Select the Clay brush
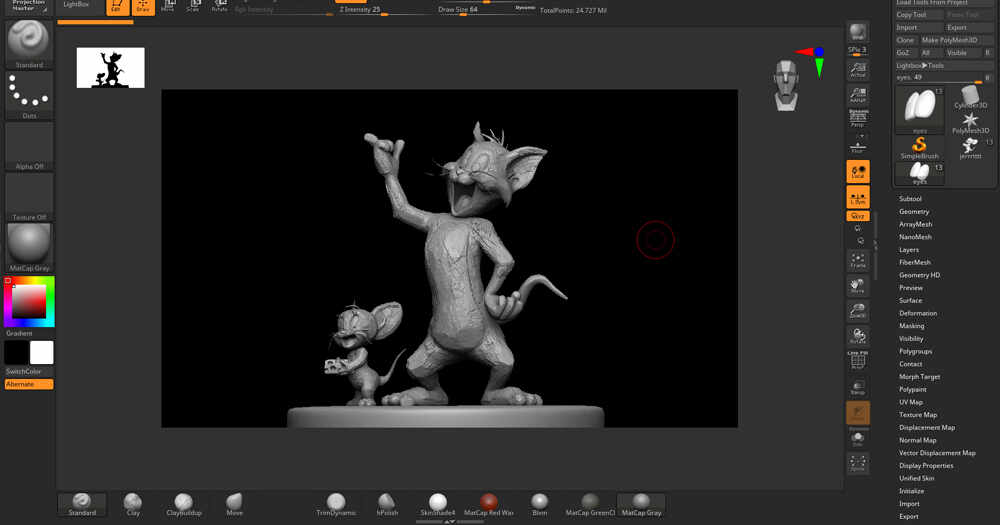Image resolution: width=1000 pixels, height=525 pixels. tap(133, 504)
